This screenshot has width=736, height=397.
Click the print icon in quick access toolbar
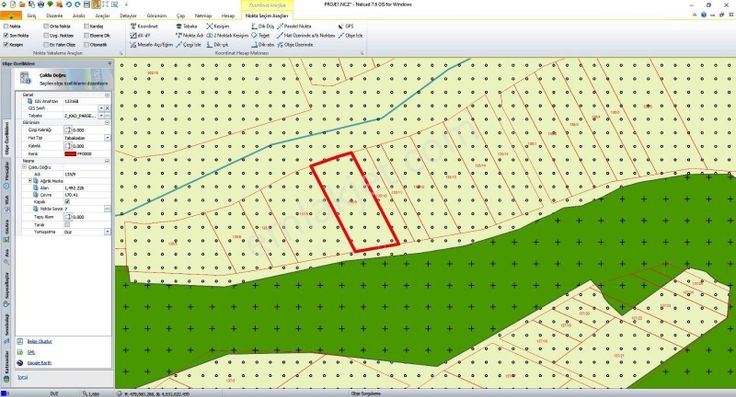(x=41, y=4)
